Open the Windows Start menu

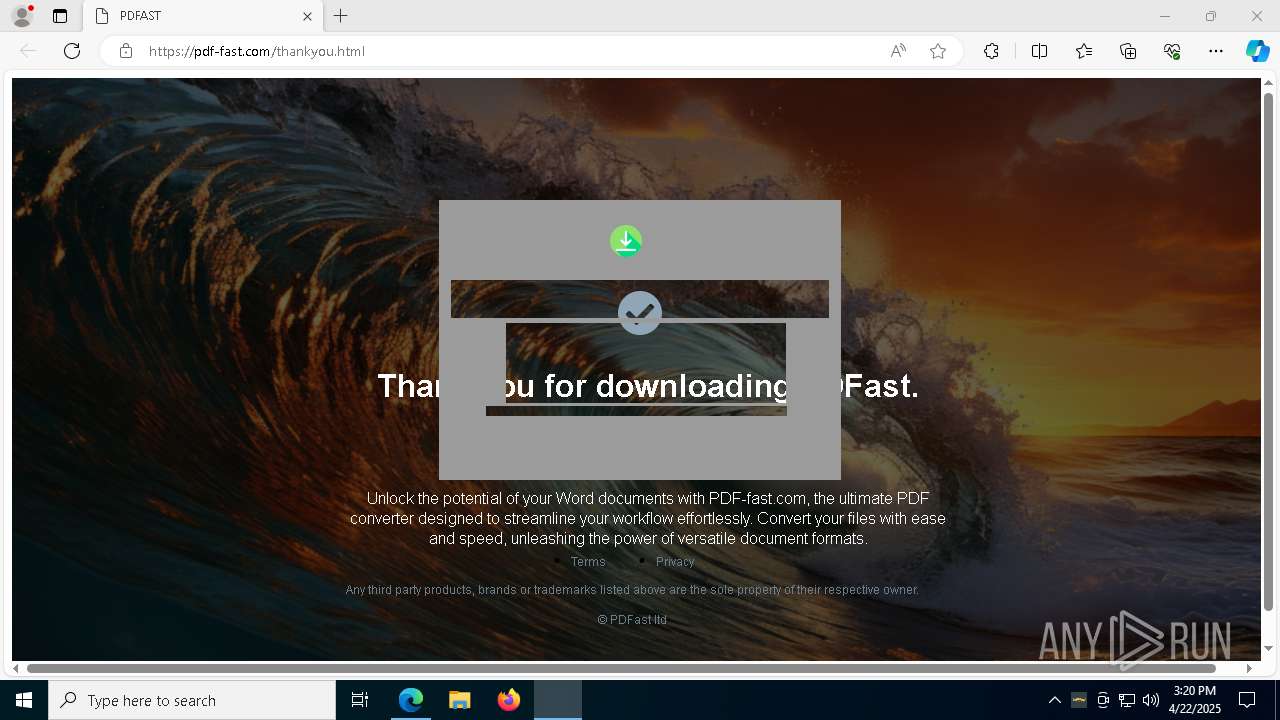pos(24,700)
